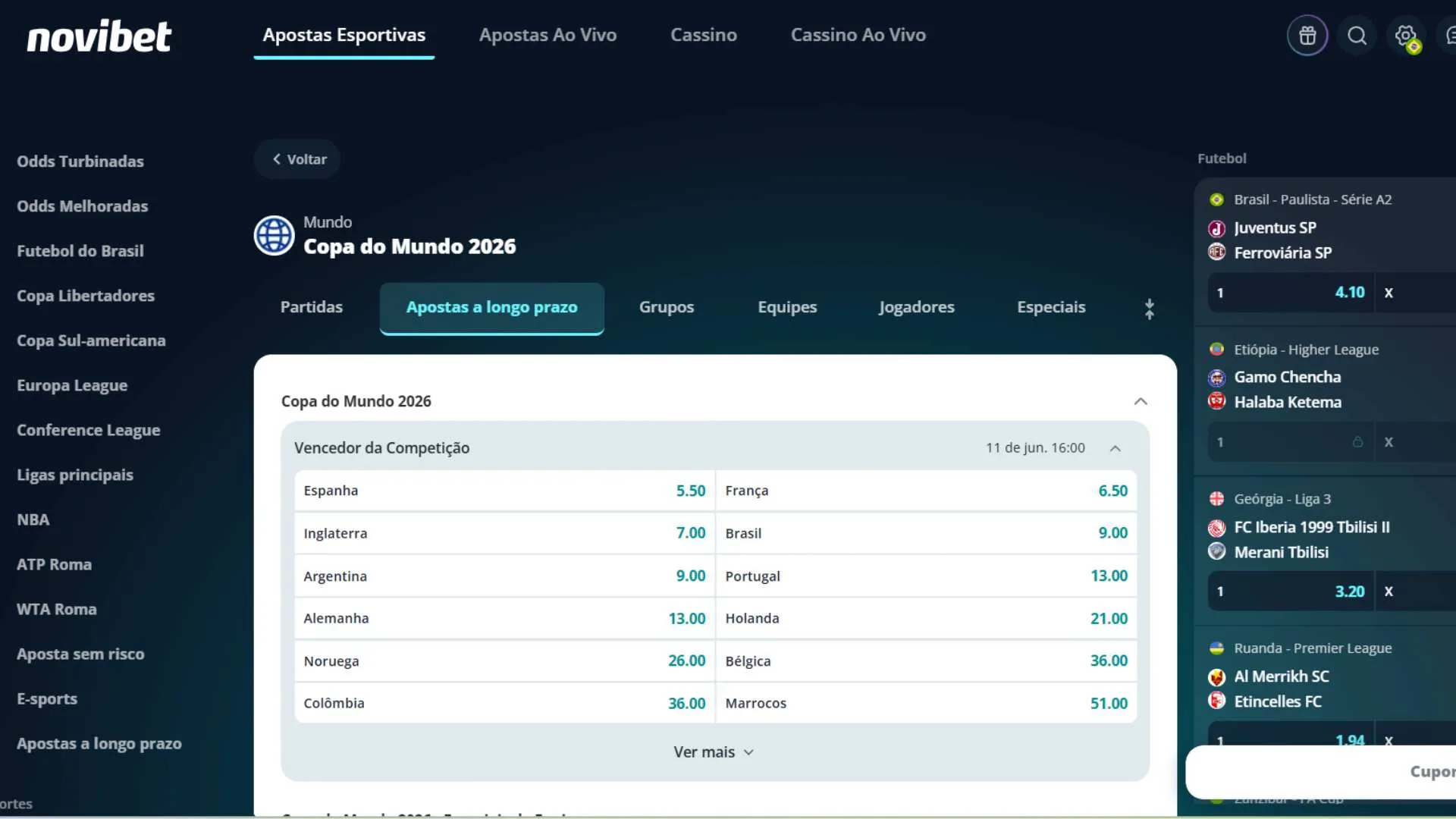Open Odds Melhoradas in sidebar

click(83, 206)
